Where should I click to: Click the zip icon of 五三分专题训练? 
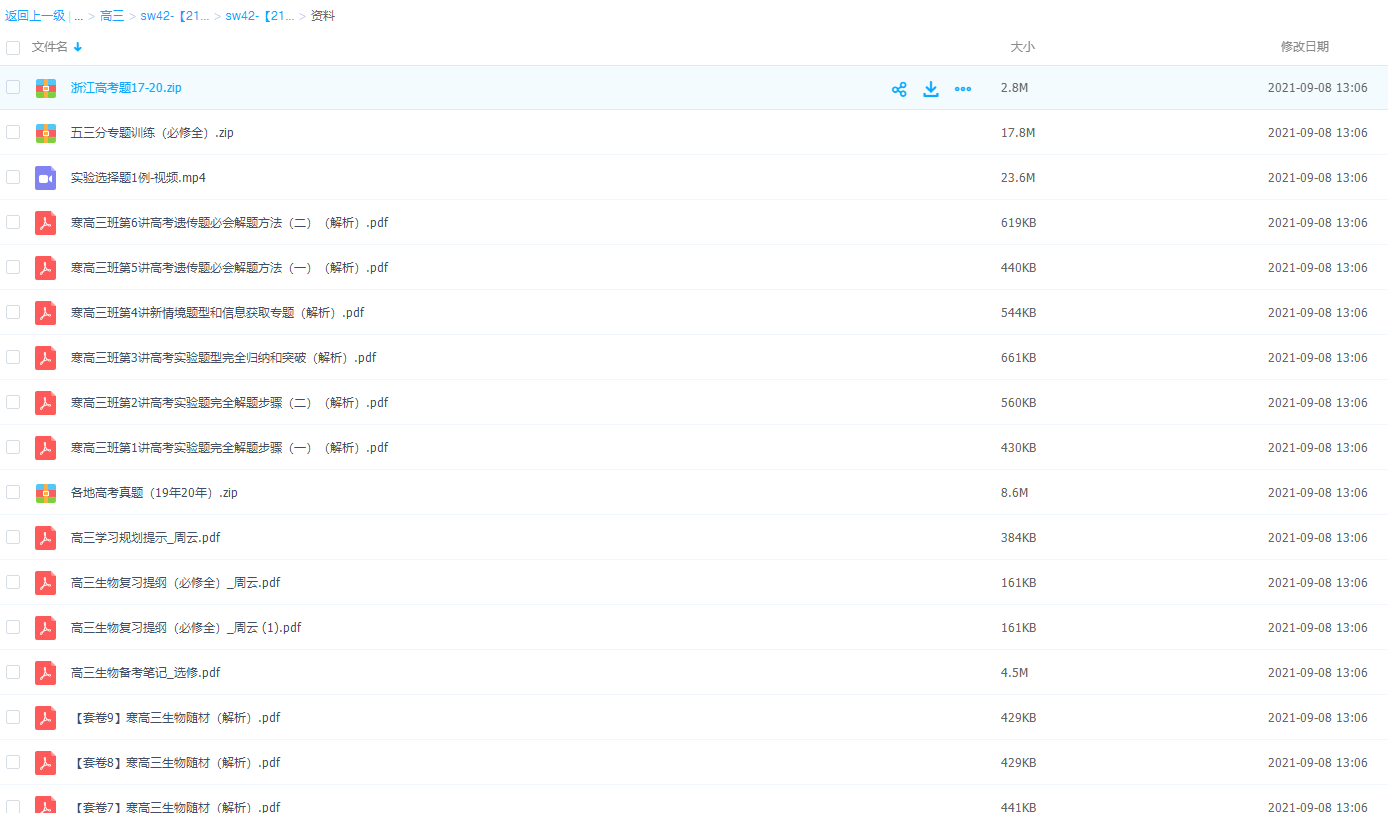click(x=45, y=133)
